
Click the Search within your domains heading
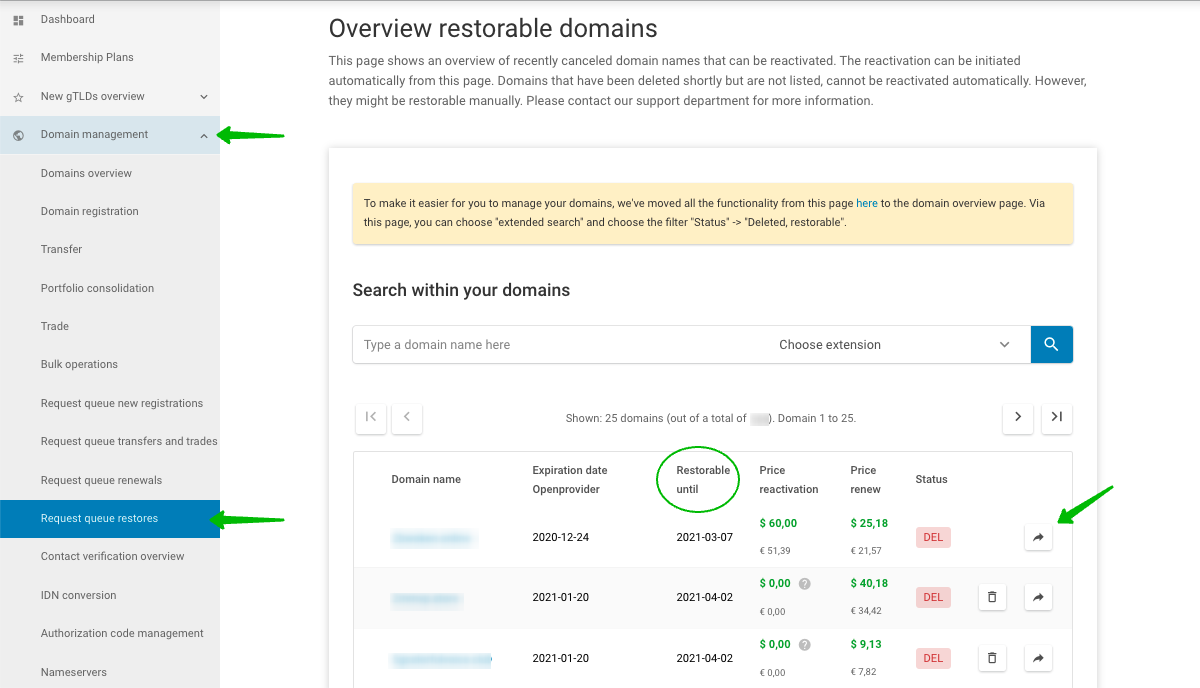pyautogui.click(x=461, y=290)
